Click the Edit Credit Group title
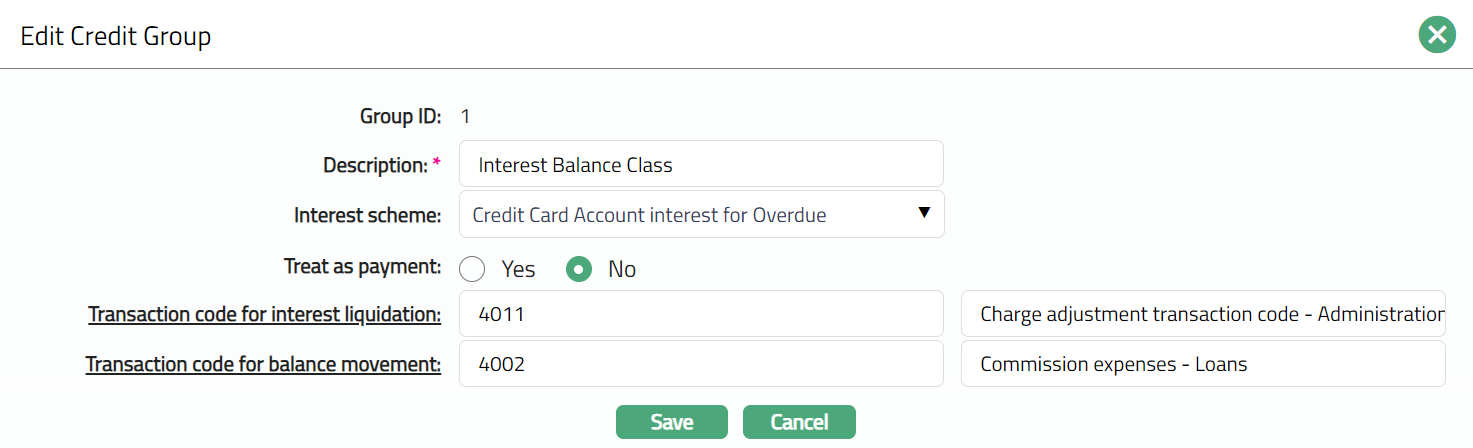Image resolution: width=1473 pixels, height=448 pixels. 116,37
